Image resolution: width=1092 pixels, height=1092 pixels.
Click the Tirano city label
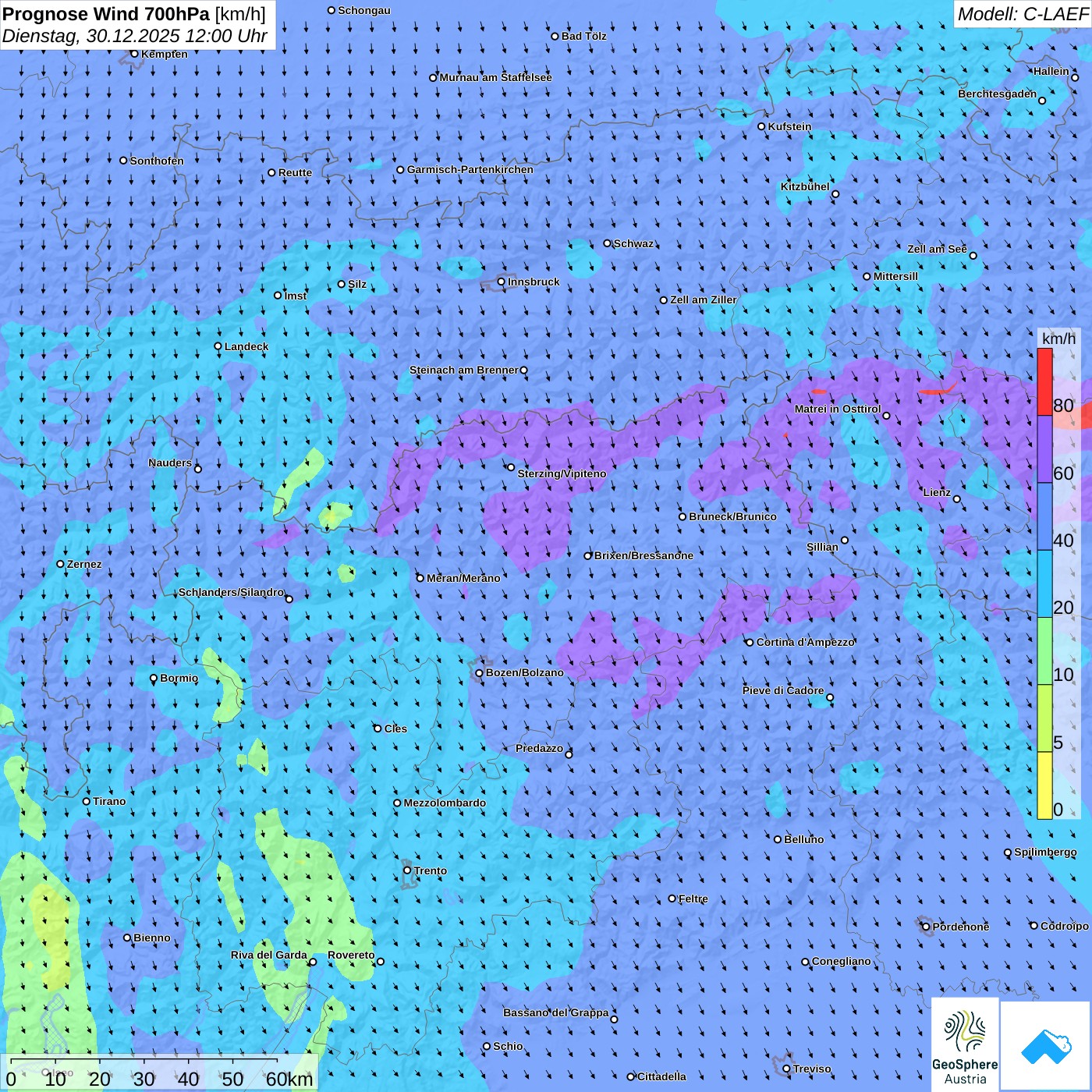(x=109, y=801)
